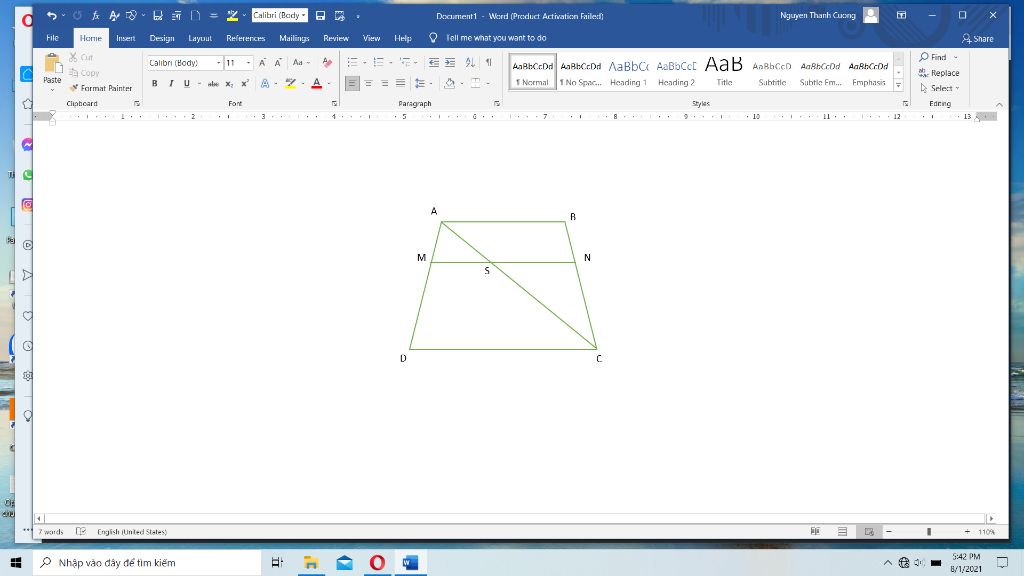Switch to Web Layout view in status bar
1024x576 pixels.
pos(869,532)
